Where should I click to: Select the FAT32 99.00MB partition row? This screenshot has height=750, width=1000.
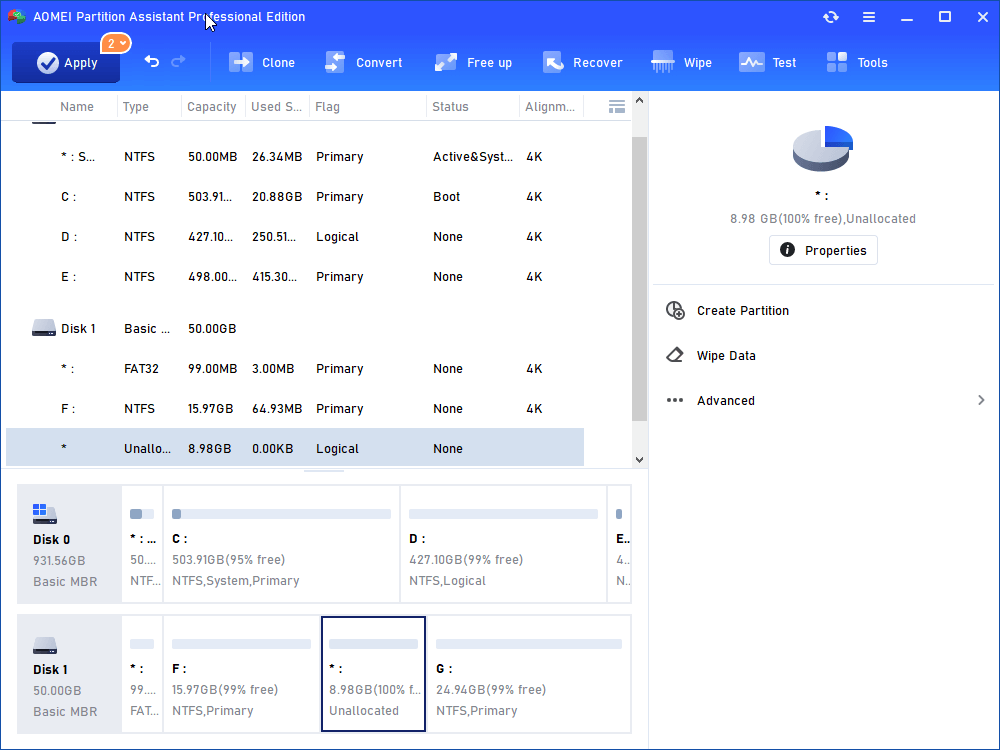pos(295,369)
